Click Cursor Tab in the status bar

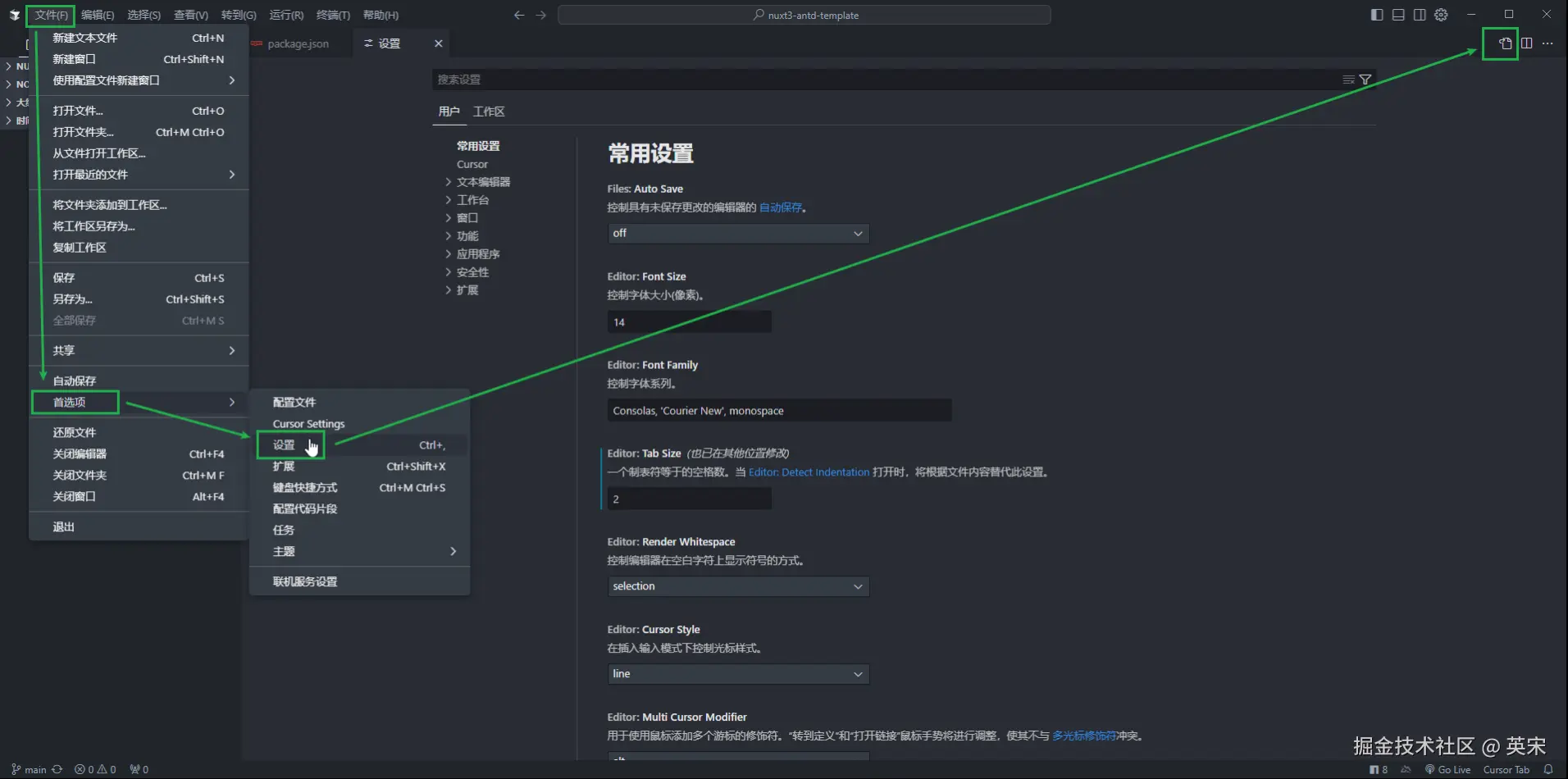(1506, 769)
